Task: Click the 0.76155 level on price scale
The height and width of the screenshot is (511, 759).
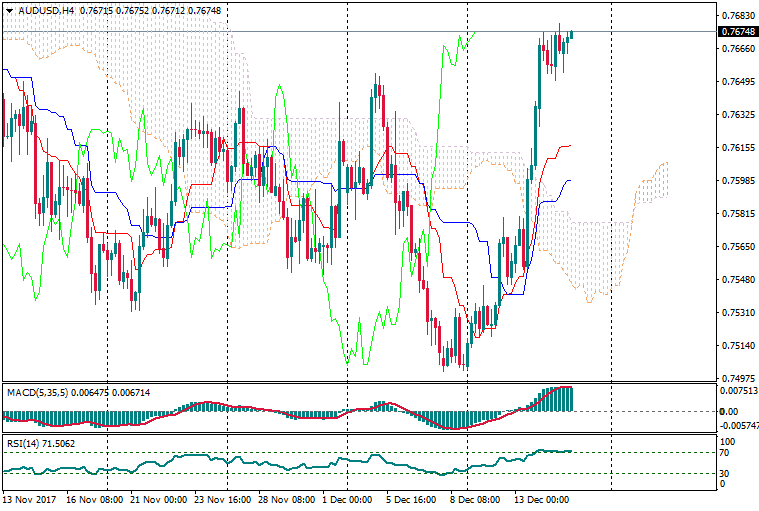Action: tap(736, 148)
